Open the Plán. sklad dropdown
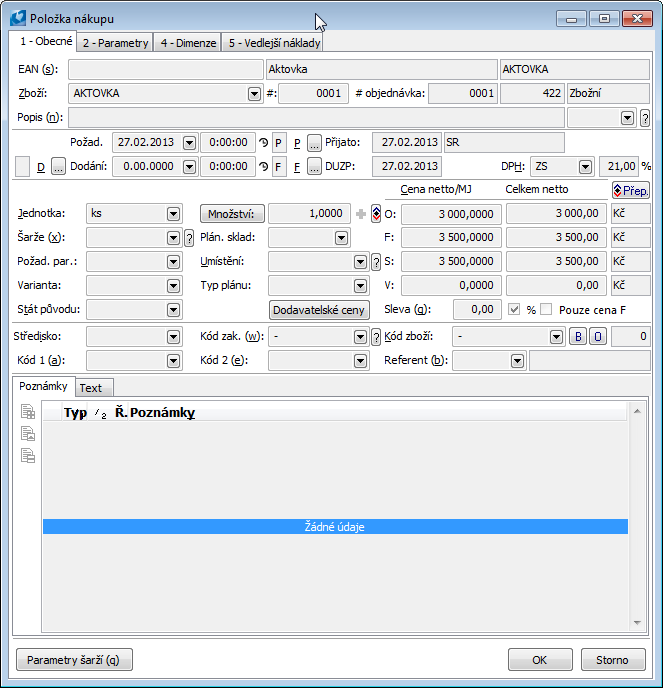Viewport: 663px width, 688px height. [x=341, y=238]
